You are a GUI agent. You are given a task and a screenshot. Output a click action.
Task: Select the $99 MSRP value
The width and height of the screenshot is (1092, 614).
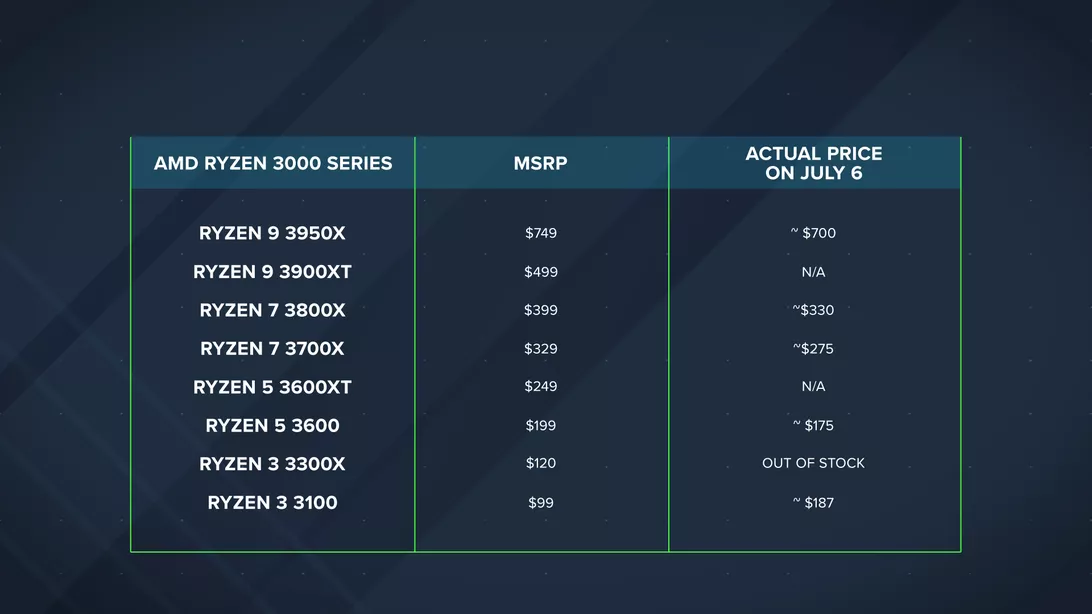pos(541,502)
